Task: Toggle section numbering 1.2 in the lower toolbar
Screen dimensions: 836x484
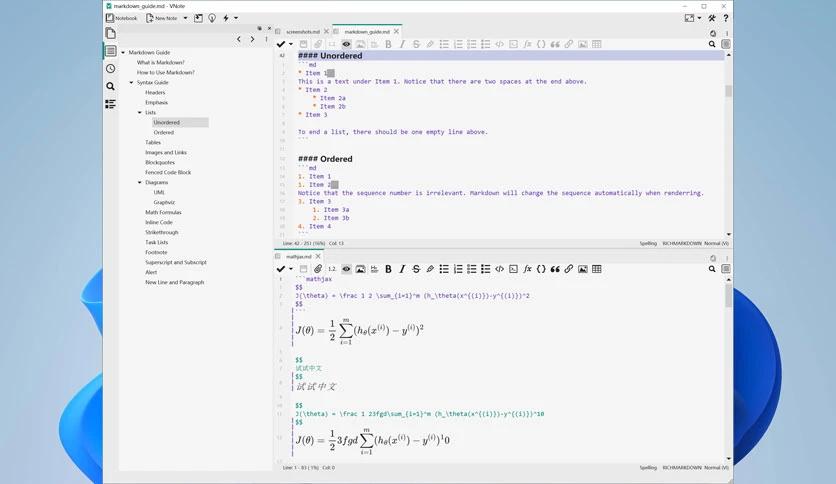Action: tap(332, 269)
